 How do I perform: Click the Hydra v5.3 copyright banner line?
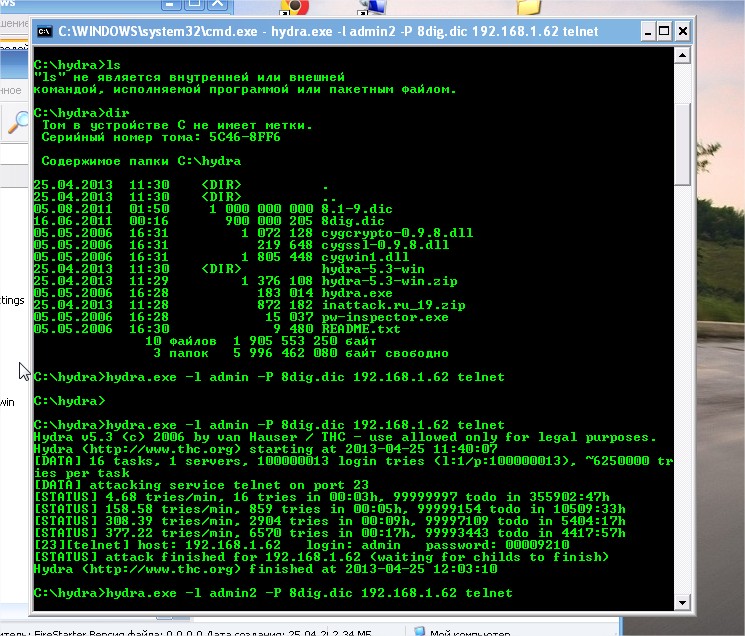tap(345, 437)
